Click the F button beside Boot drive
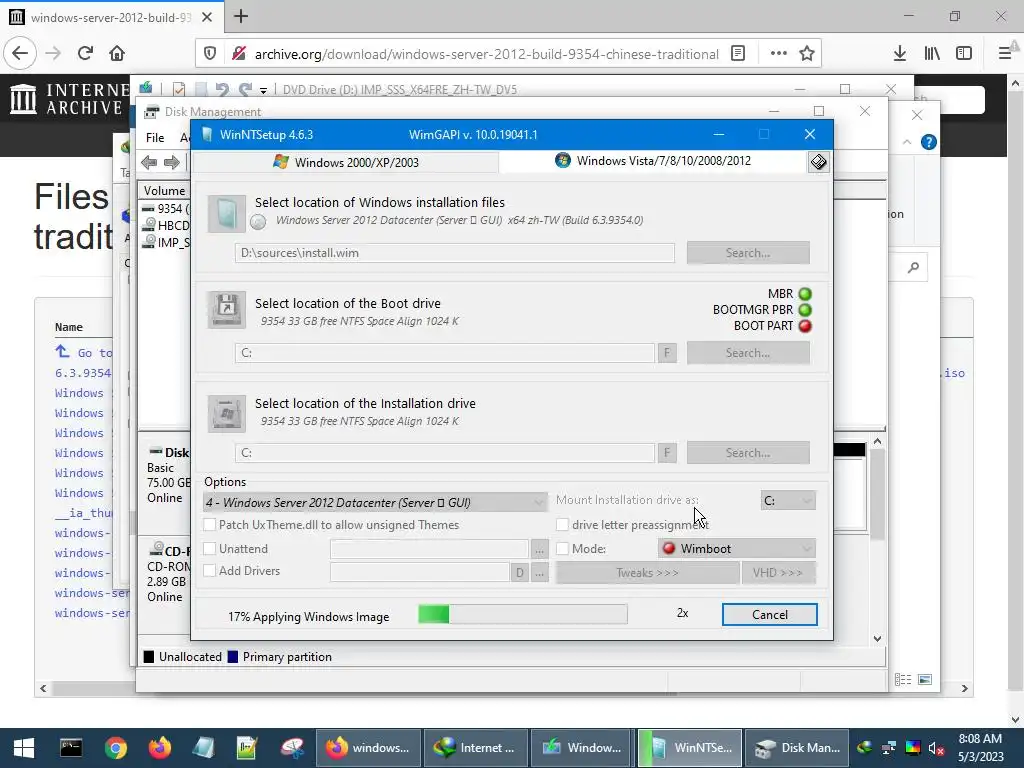This screenshot has width=1024, height=768. click(667, 353)
